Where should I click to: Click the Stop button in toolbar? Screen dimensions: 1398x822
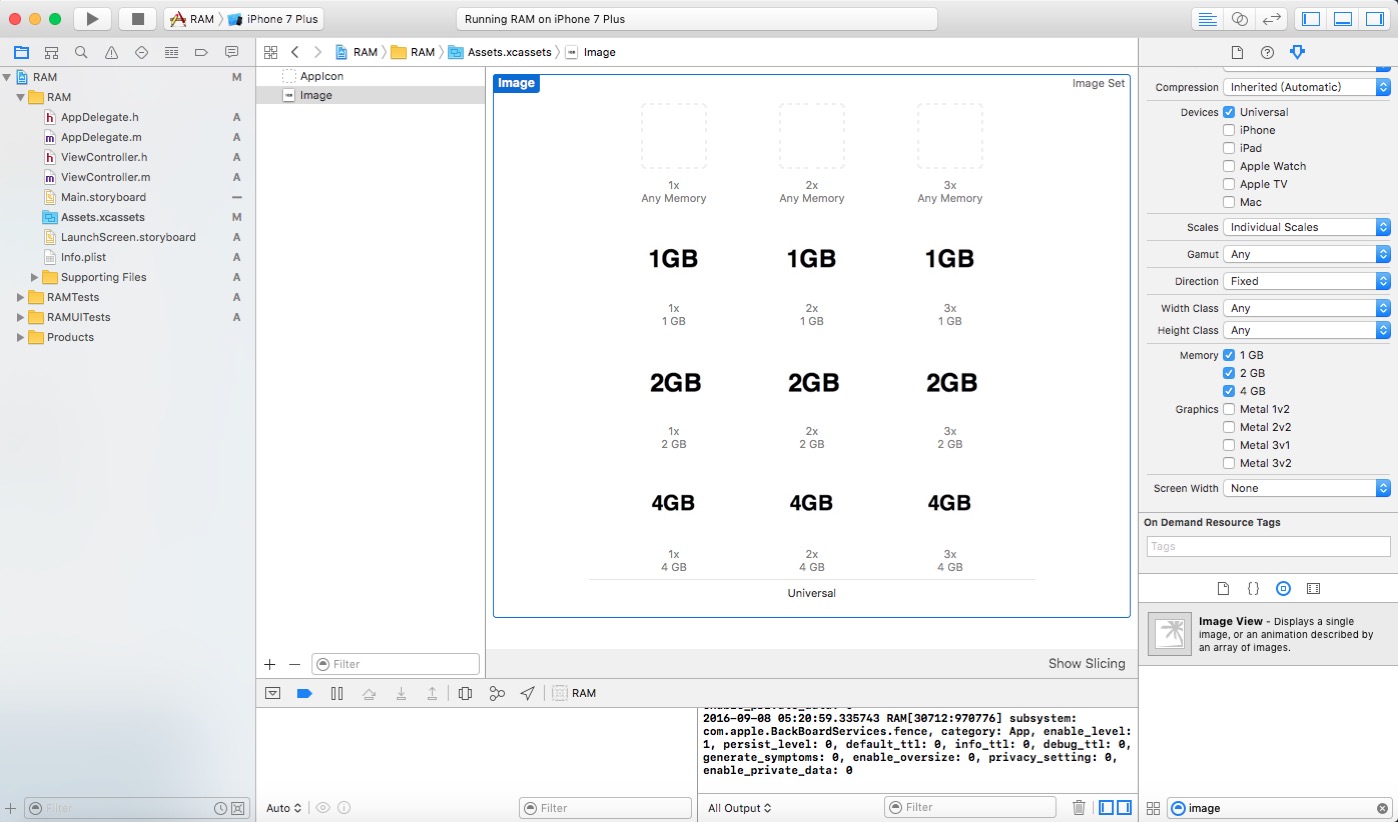point(138,19)
